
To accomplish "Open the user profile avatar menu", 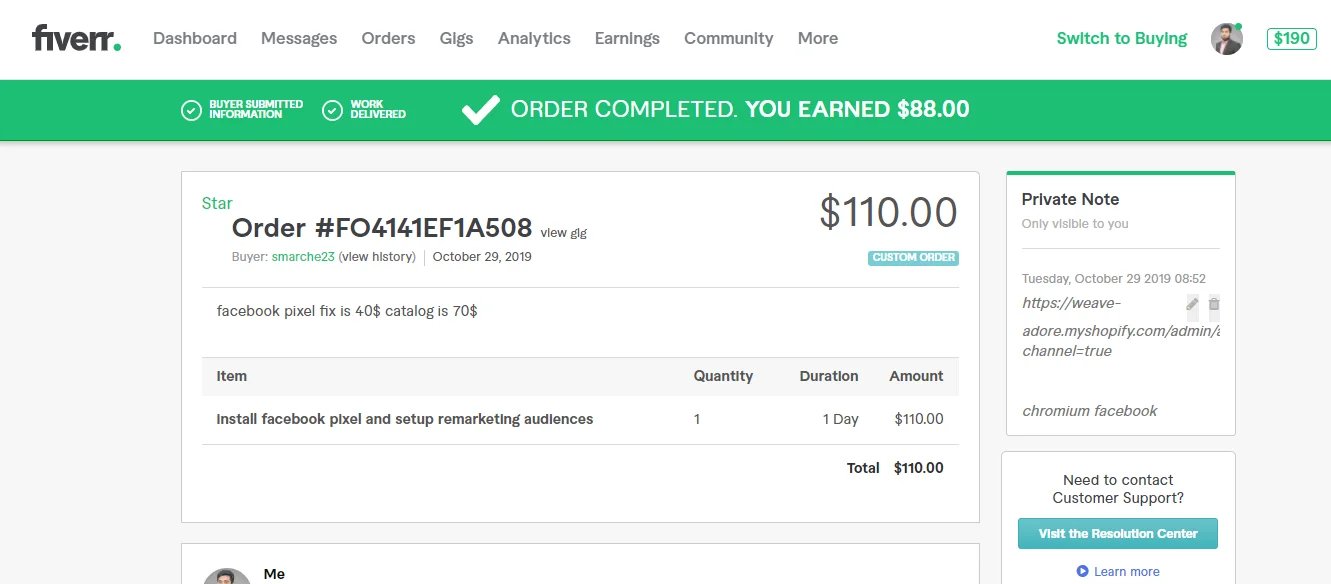I will pyautogui.click(x=1227, y=39).
